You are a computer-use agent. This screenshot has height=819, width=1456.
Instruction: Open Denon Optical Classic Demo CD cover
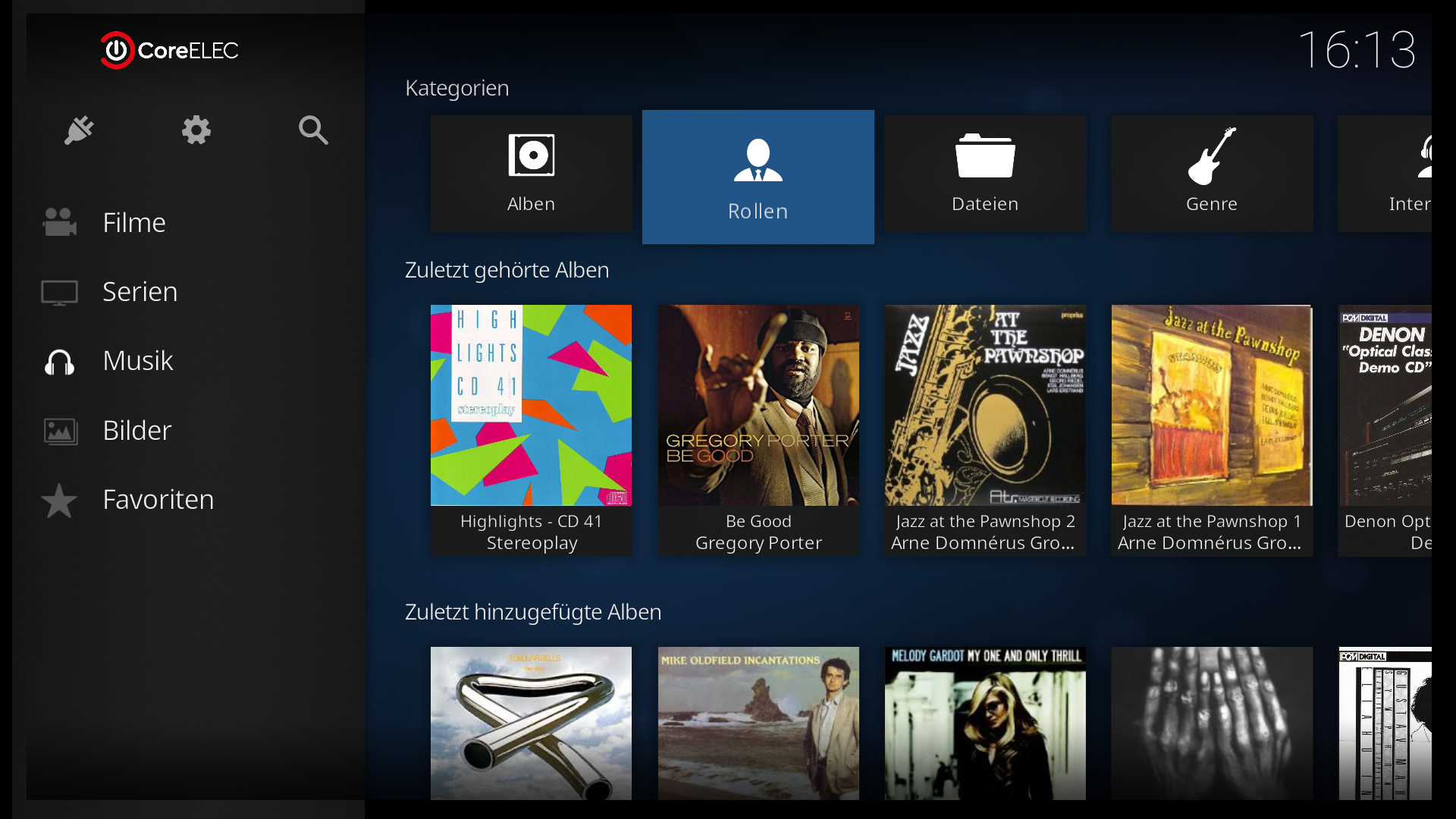point(1385,405)
